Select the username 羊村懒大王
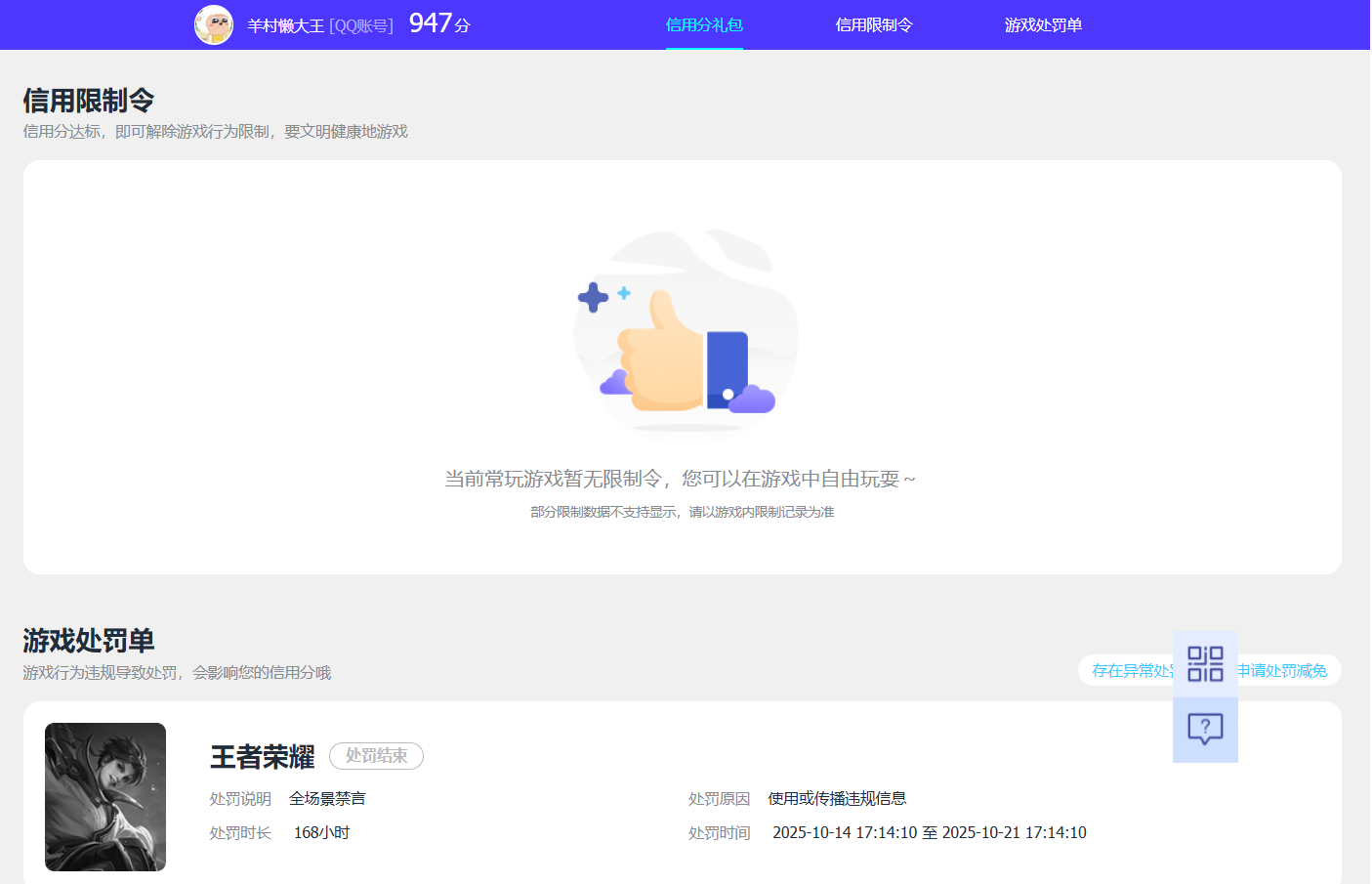1372x884 pixels. [285, 25]
